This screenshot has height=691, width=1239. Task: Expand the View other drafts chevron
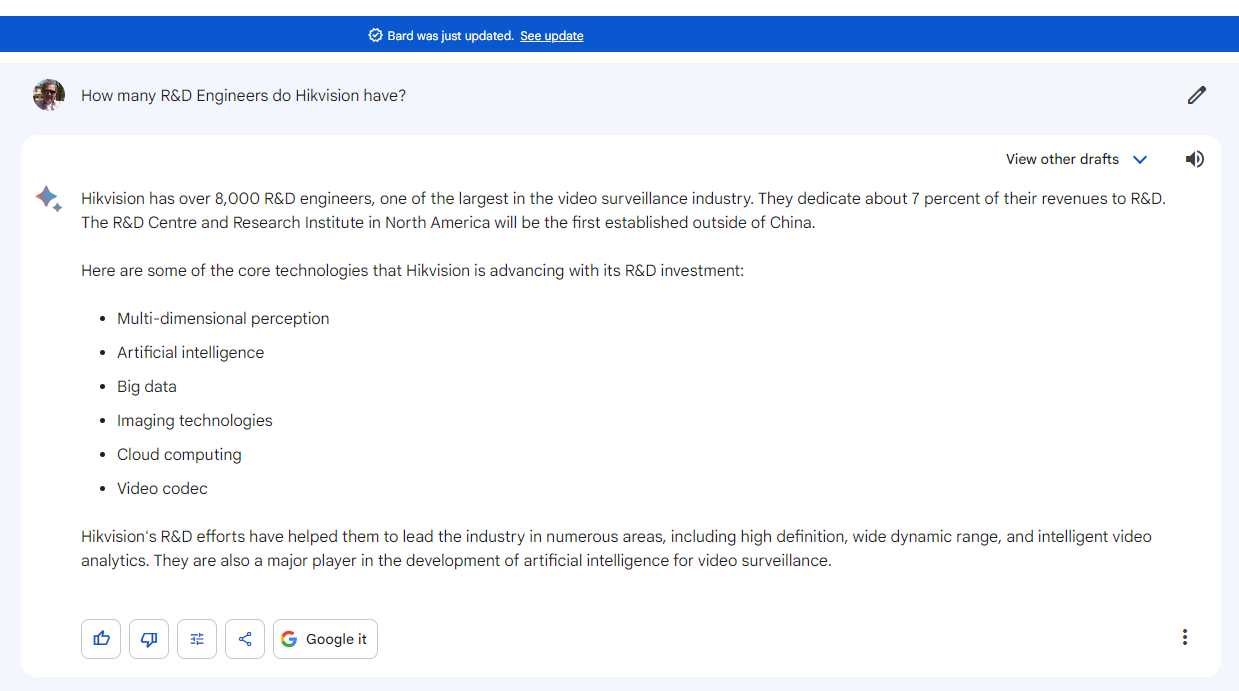[x=1140, y=160]
